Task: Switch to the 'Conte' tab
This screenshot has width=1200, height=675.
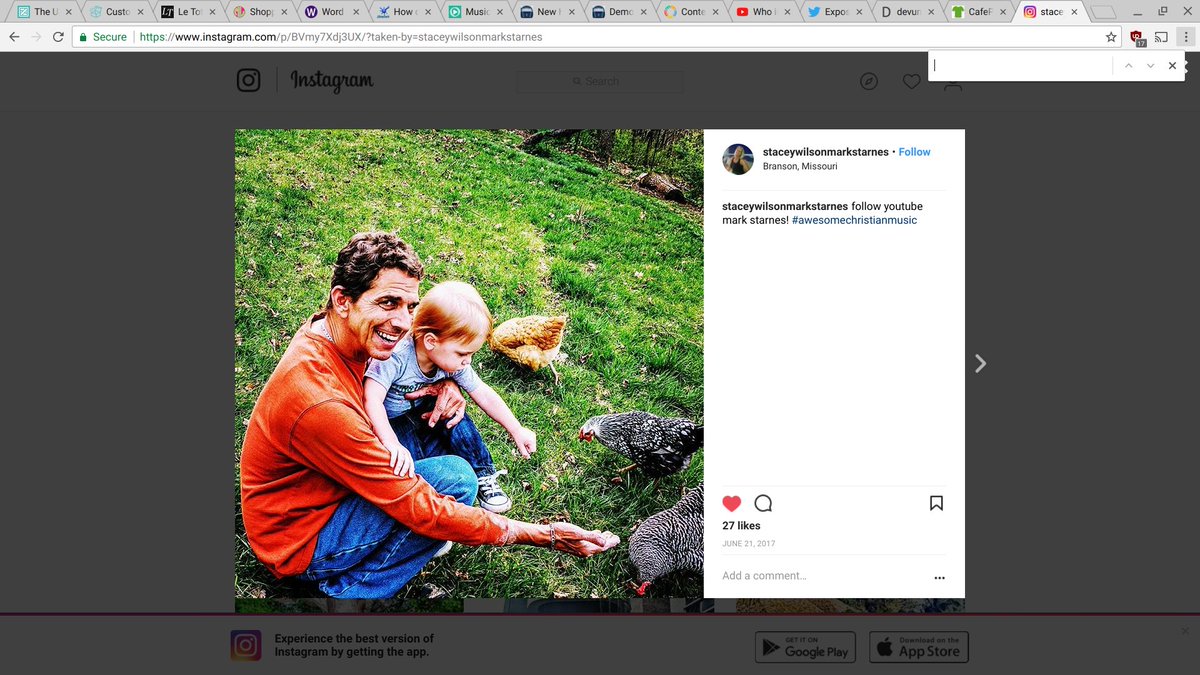Action: pyautogui.click(x=688, y=12)
